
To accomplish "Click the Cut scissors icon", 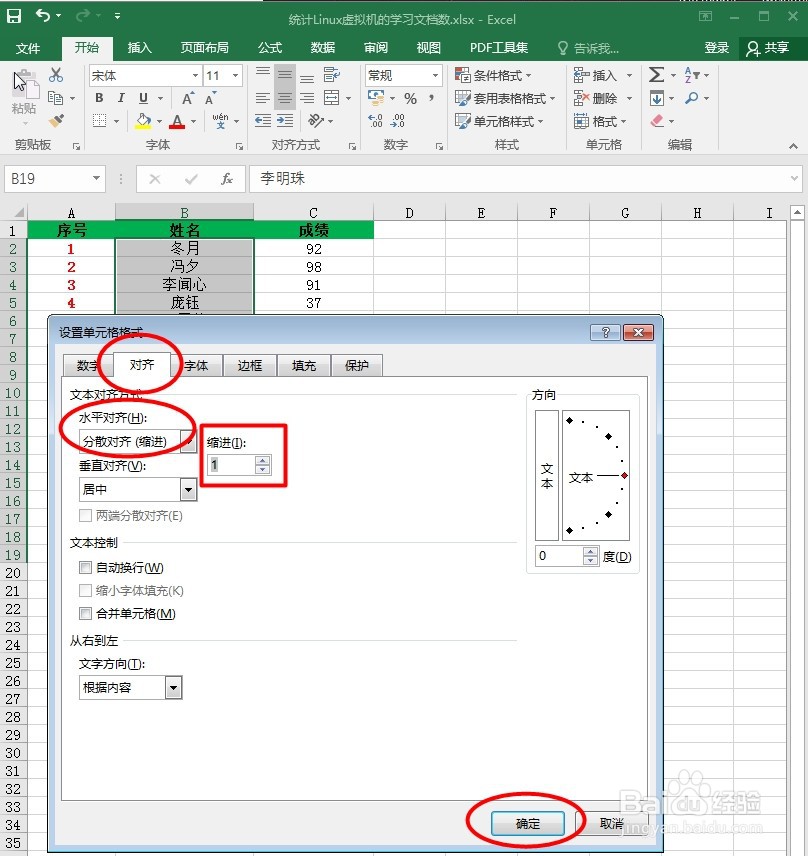I will click(x=56, y=75).
